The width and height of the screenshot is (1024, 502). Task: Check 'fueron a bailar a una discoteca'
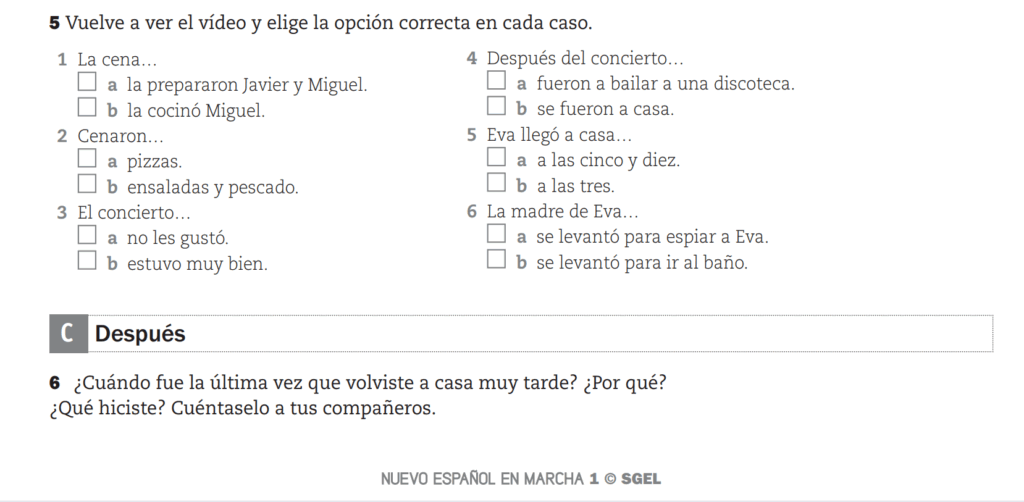coord(496,80)
